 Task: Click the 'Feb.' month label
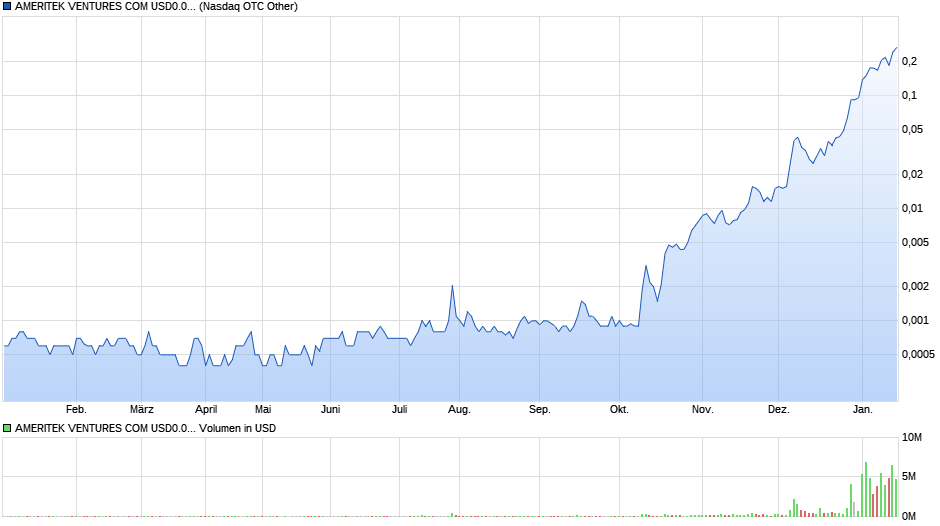[76, 410]
